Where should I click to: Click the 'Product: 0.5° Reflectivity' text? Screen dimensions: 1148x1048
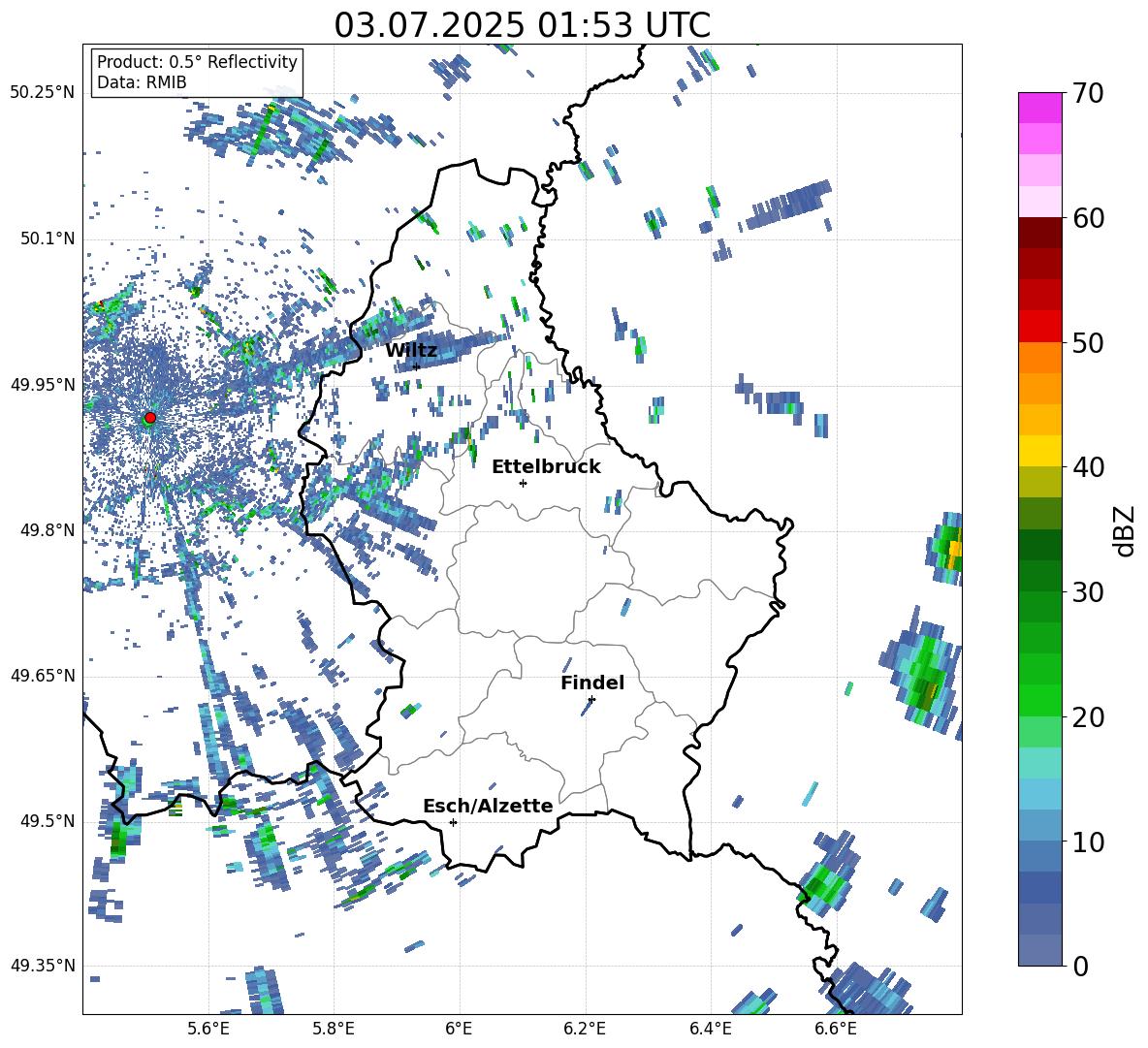[x=197, y=61]
